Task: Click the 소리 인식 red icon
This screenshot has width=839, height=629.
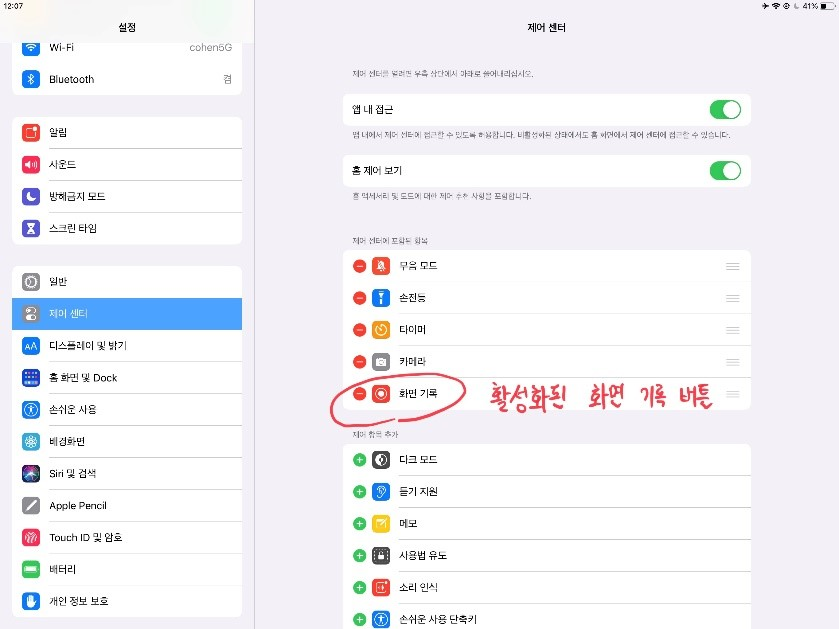Action: coord(381,588)
